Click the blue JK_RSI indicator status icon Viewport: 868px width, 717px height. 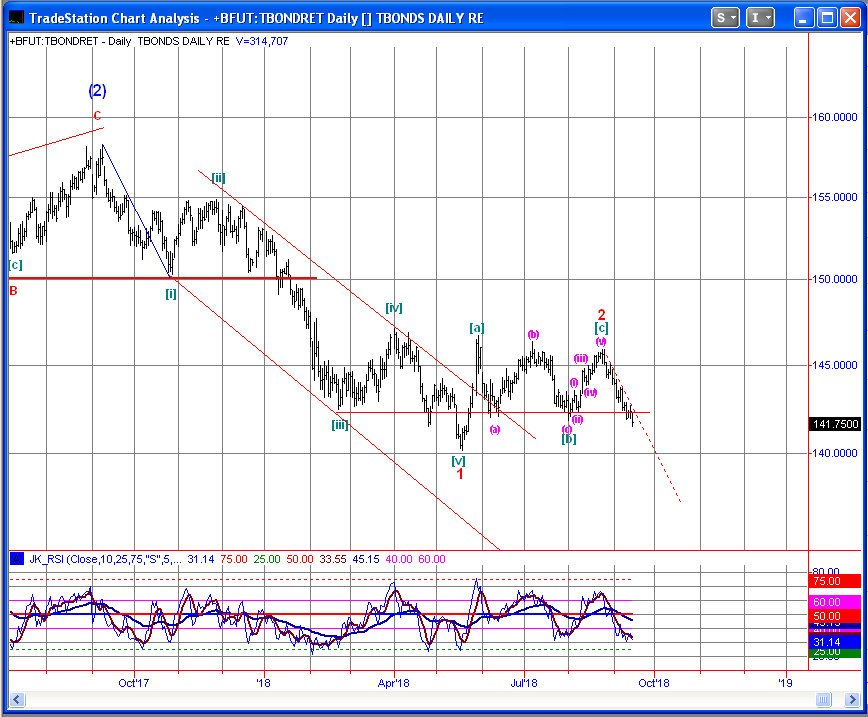point(17,559)
